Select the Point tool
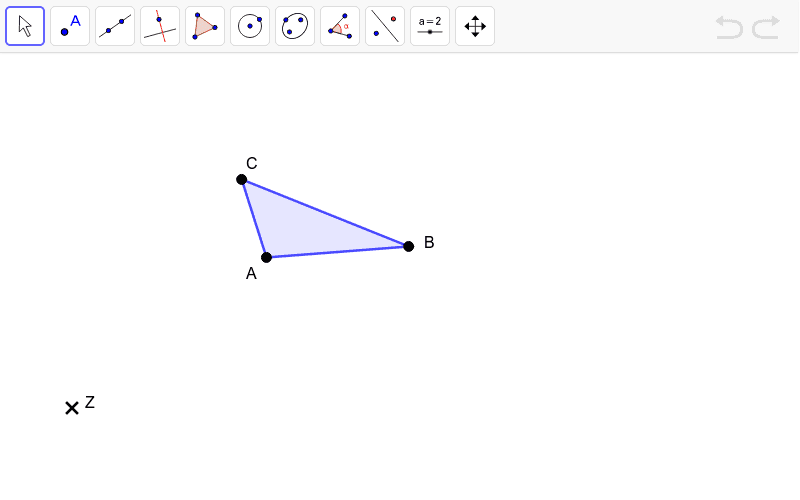Viewport: 800px width, 500px height. click(70, 26)
